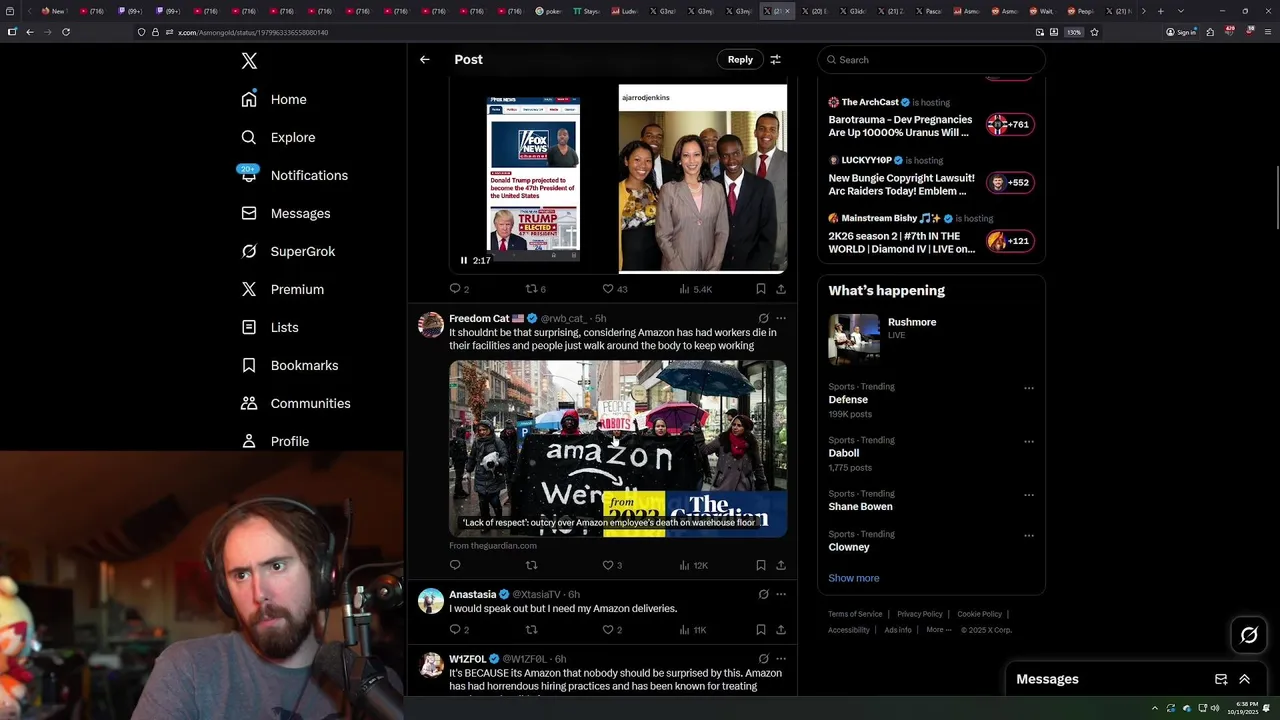
Task: Bookmark Anastasia's post
Action: coord(761,630)
